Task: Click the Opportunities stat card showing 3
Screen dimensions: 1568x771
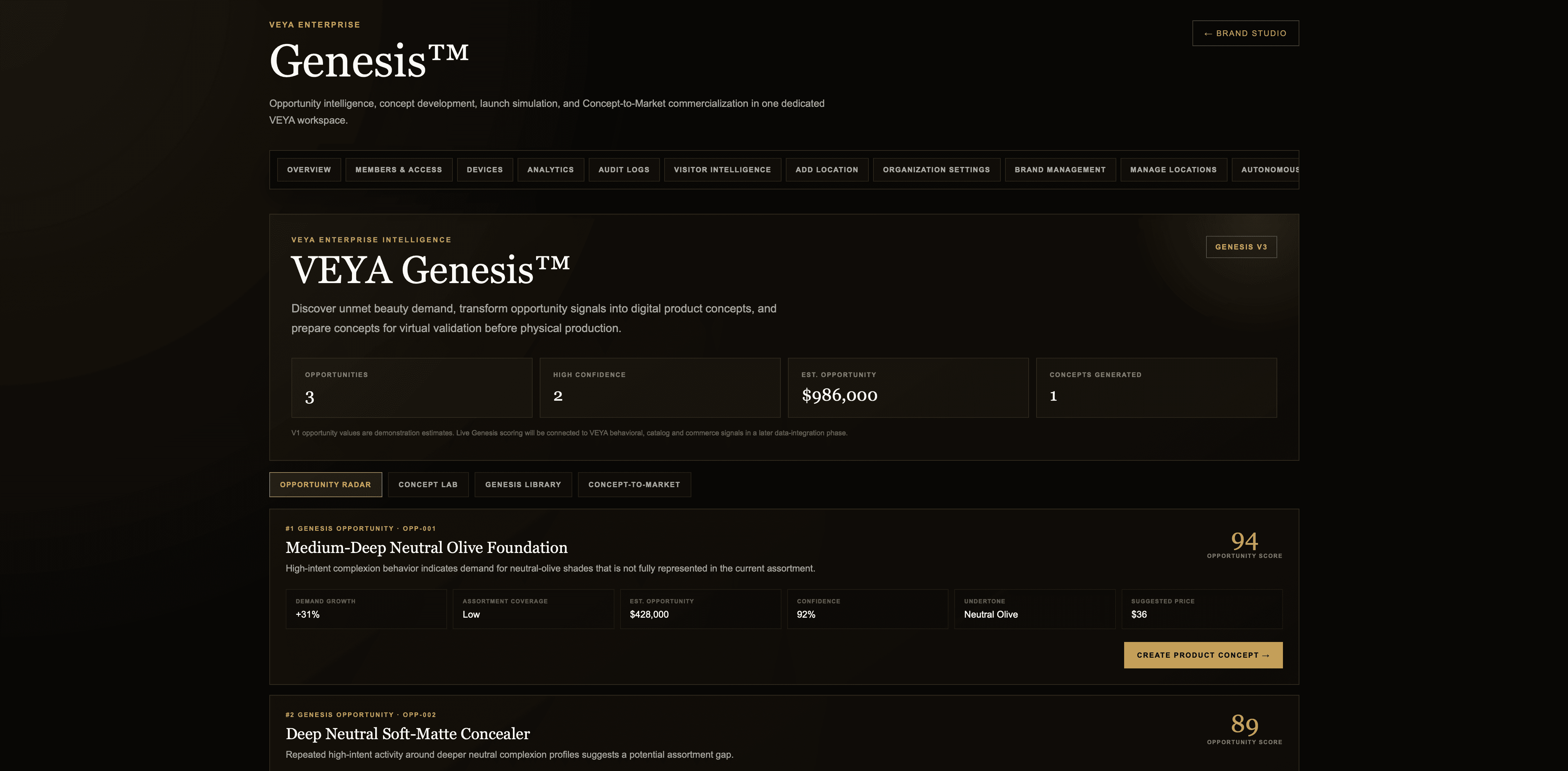Action: 411,387
